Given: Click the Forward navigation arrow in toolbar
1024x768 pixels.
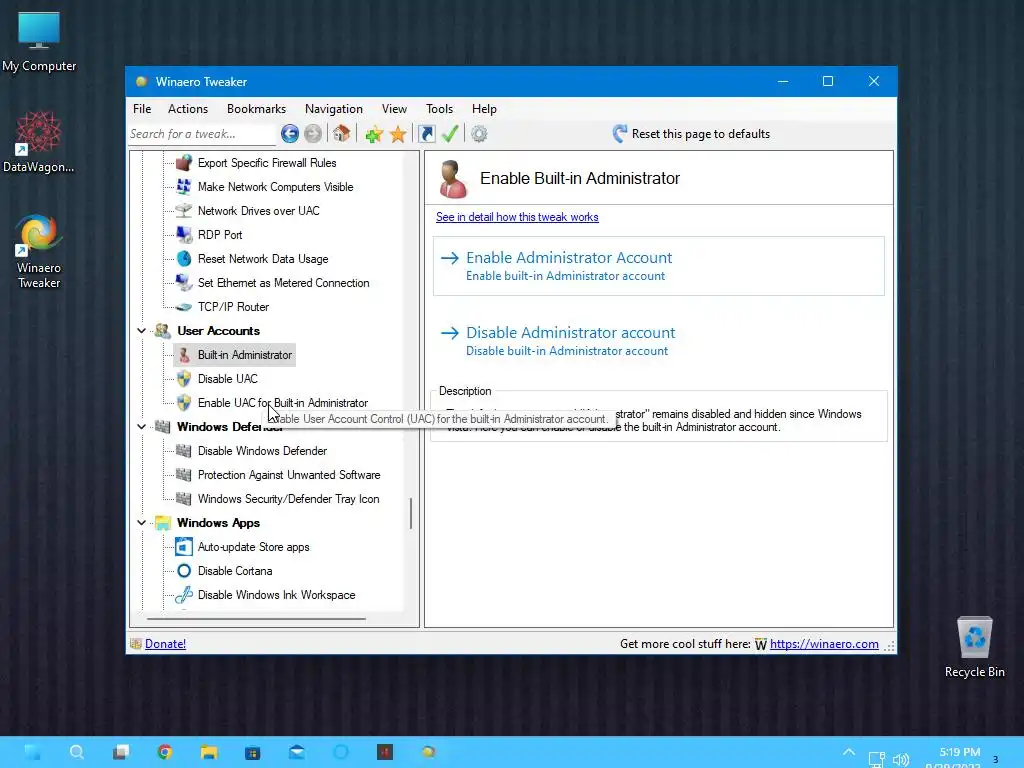Looking at the screenshot, I should [313, 134].
